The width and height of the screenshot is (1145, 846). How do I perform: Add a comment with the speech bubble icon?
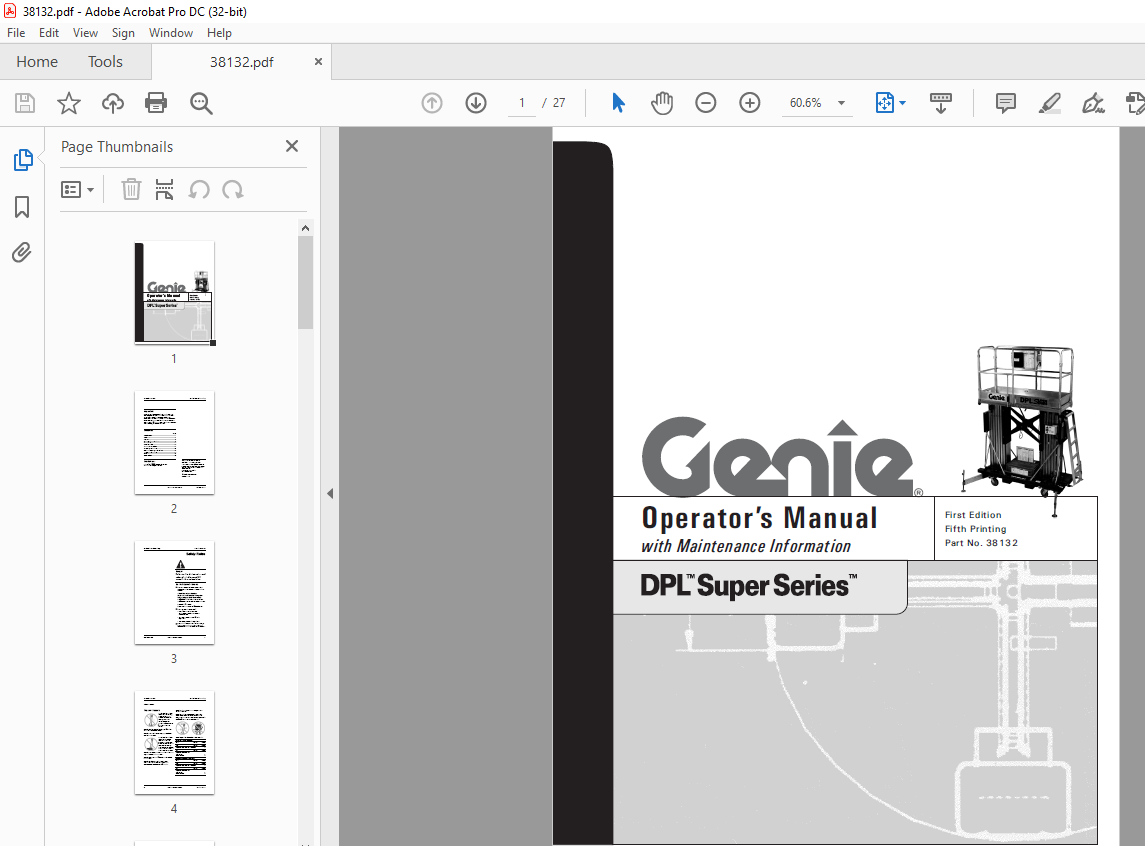point(1006,103)
